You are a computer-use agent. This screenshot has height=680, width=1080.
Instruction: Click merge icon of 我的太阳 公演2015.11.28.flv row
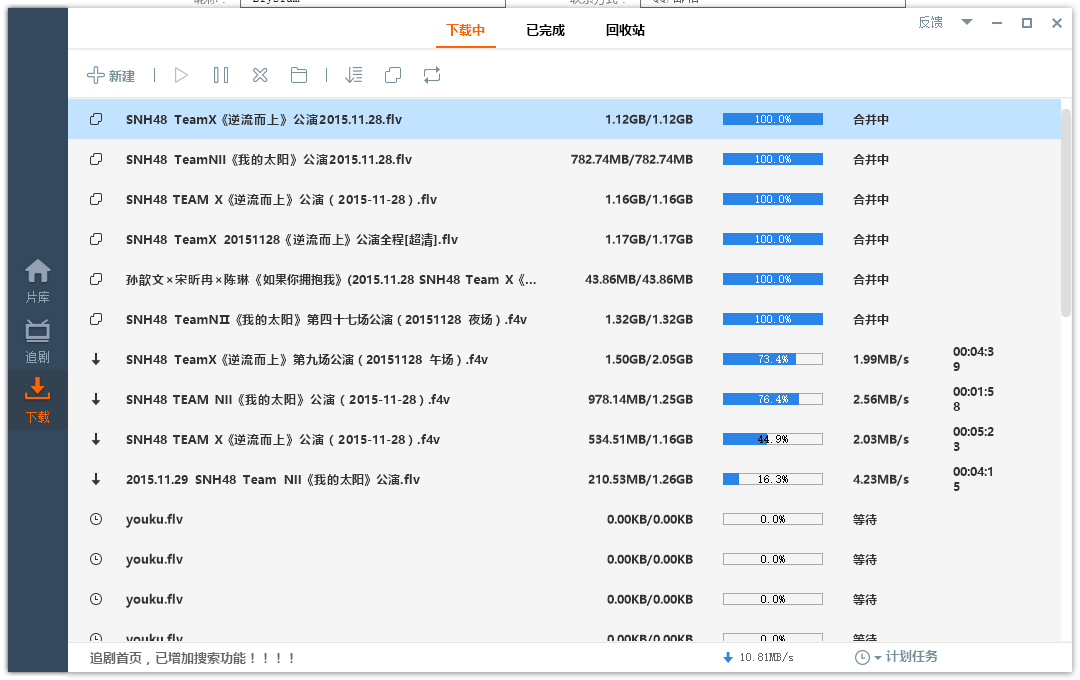point(96,159)
